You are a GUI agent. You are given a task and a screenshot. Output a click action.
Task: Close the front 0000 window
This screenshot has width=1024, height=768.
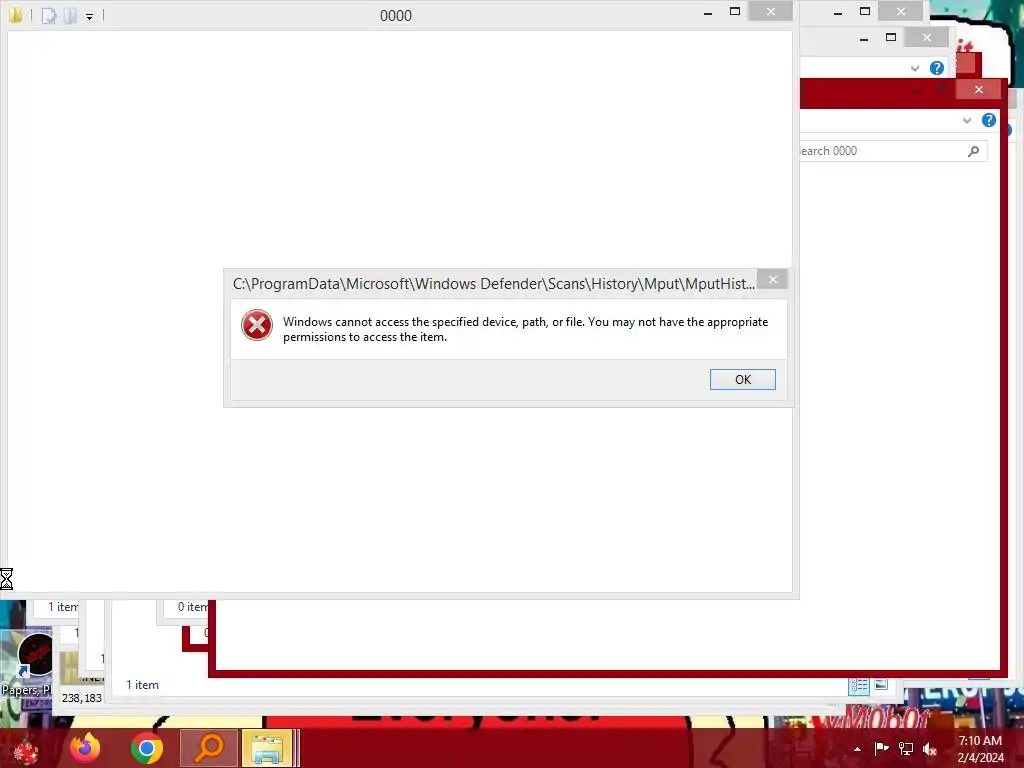point(771,12)
